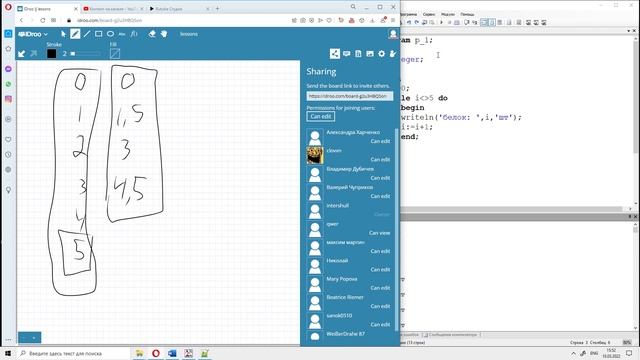Open Instagram in Opera sidebar
The height and width of the screenshot is (360, 640).
(9, 99)
